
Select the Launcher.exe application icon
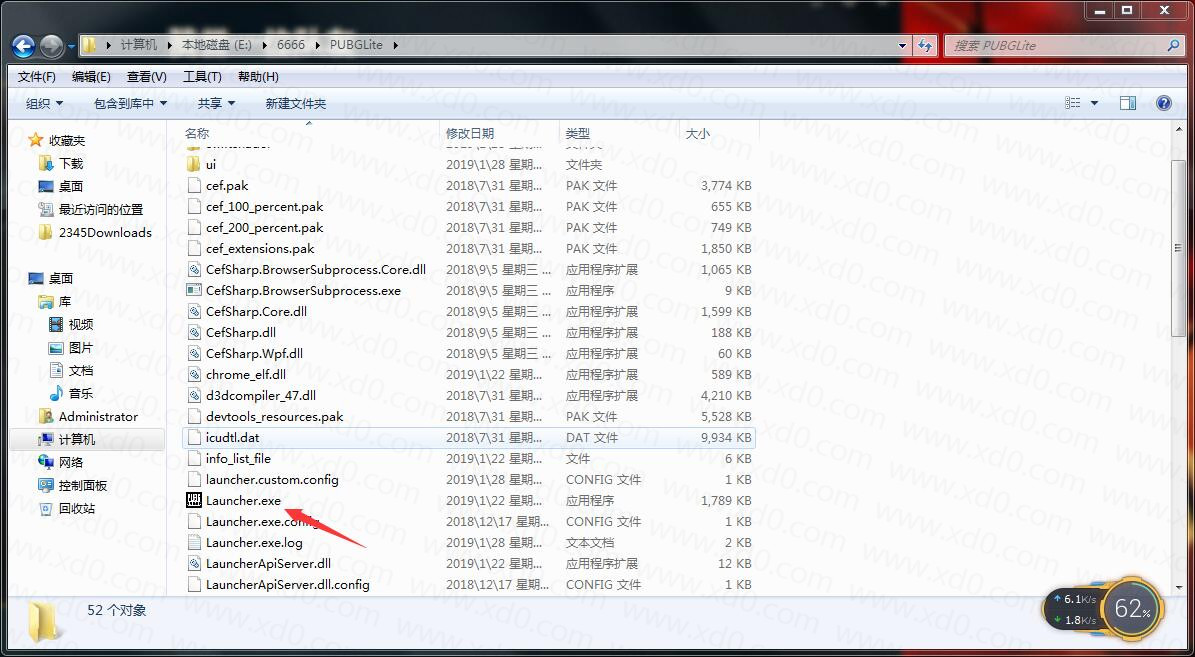tap(194, 501)
